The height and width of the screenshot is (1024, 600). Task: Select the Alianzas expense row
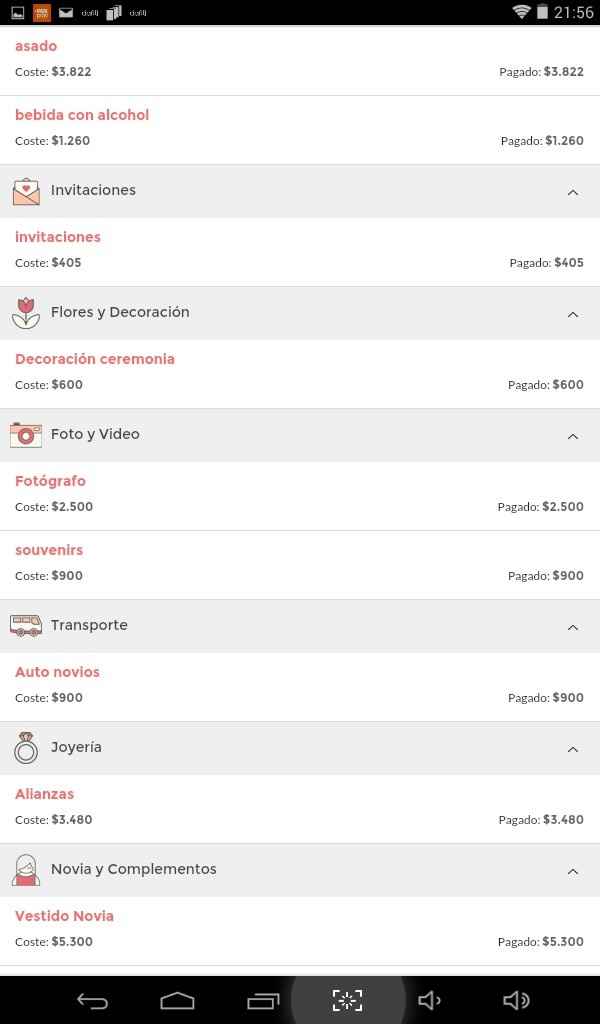tap(300, 809)
